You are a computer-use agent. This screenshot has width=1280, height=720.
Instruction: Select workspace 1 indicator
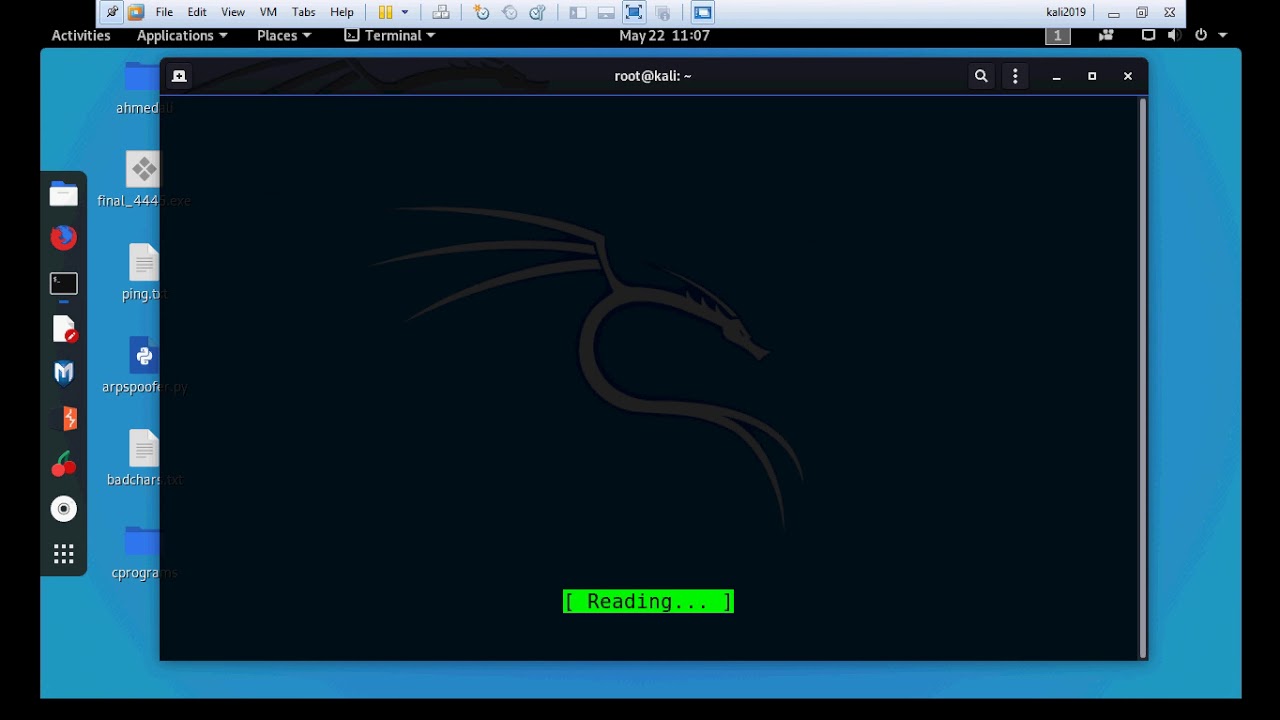tap(1057, 35)
